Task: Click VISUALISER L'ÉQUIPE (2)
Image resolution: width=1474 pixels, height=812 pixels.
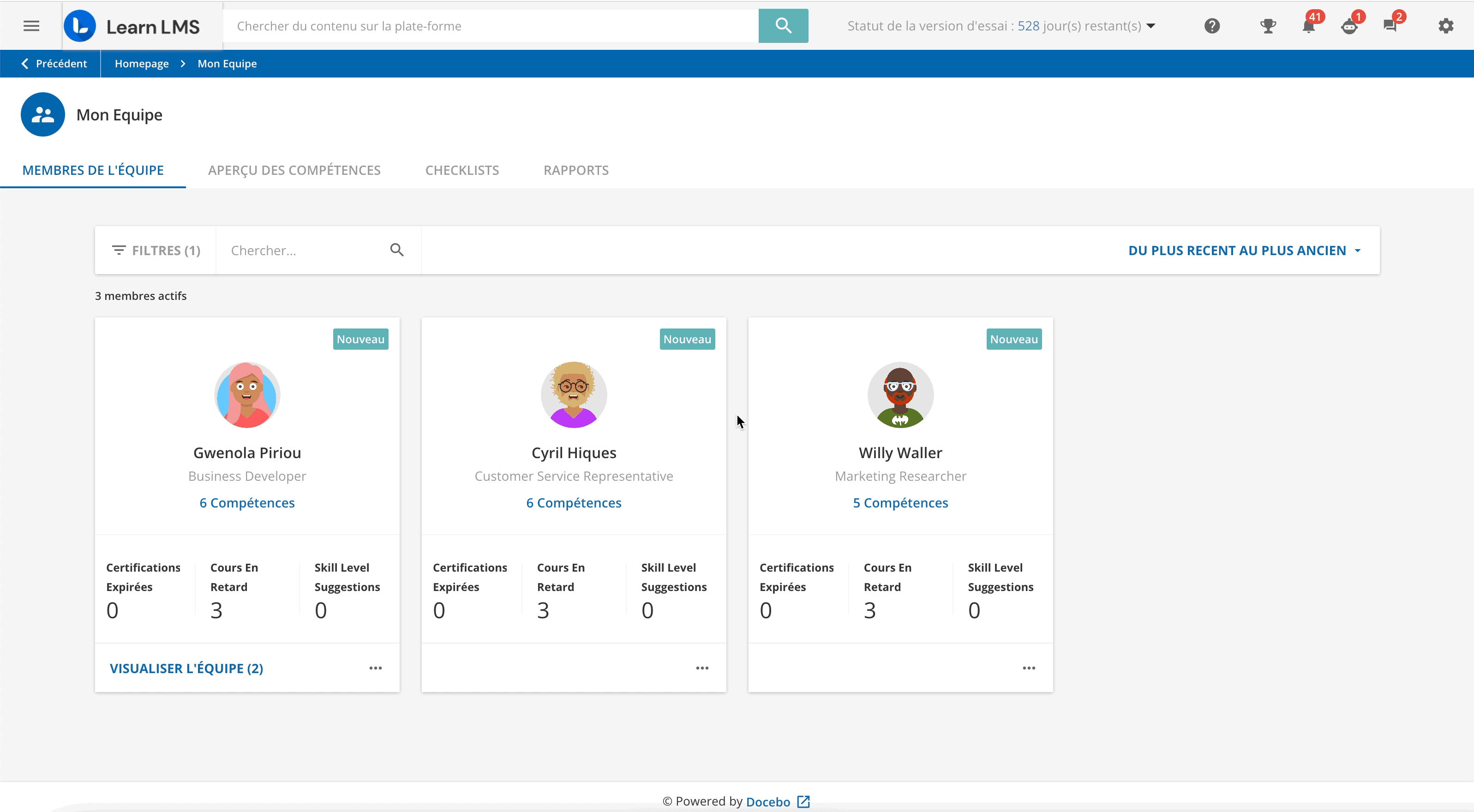Action: 186,668
